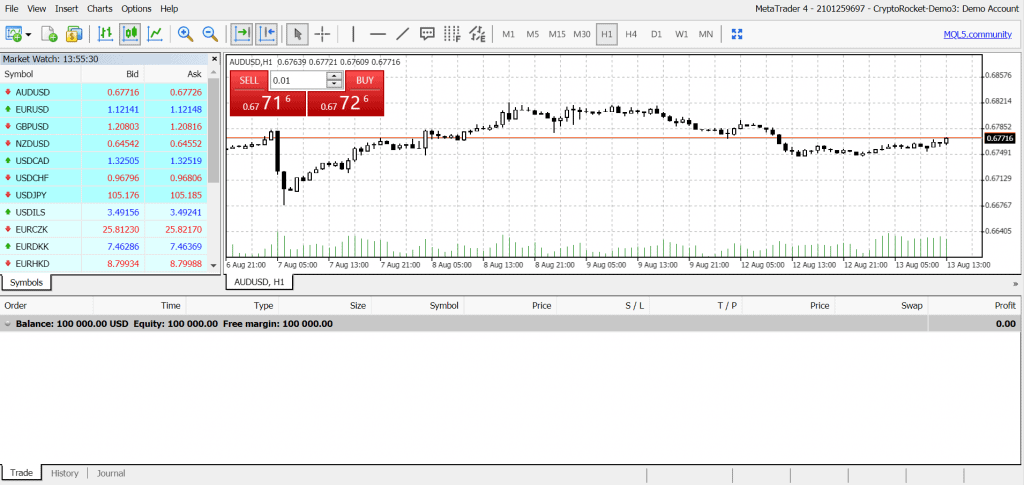Click Market Watch scrollbar down arrow
The width and height of the screenshot is (1024, 485).
(214, 266)
